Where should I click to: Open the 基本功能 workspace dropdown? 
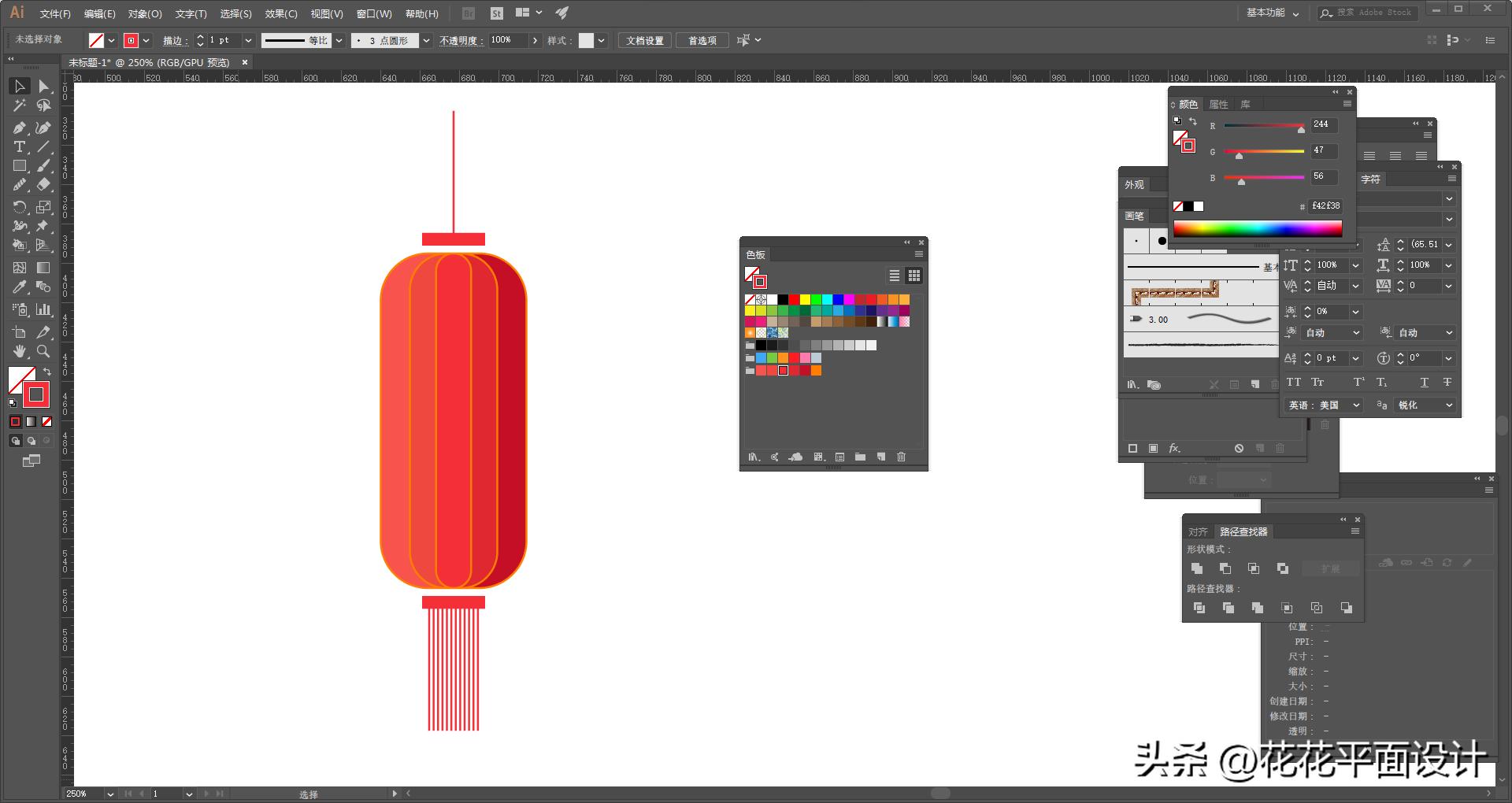click(1273, 13)
